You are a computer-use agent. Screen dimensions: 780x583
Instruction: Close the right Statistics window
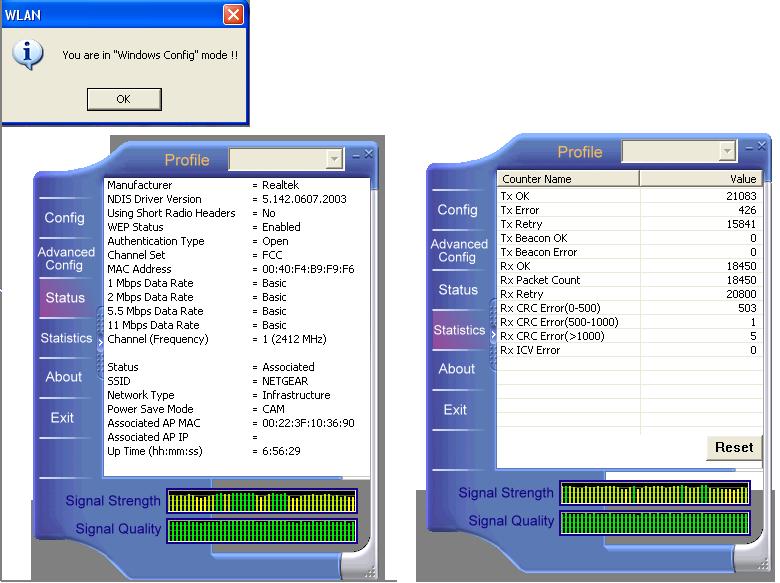762,146
